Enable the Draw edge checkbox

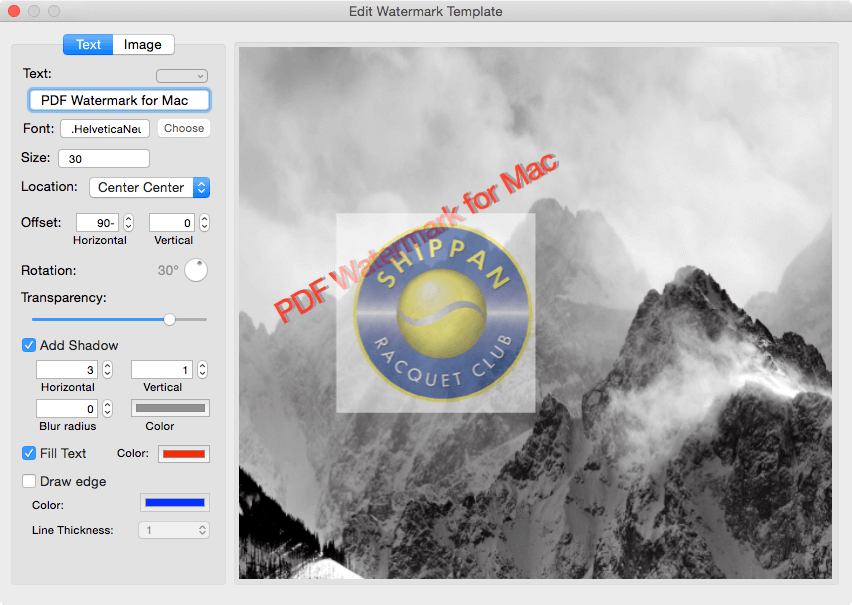click(x=29, y=481)
